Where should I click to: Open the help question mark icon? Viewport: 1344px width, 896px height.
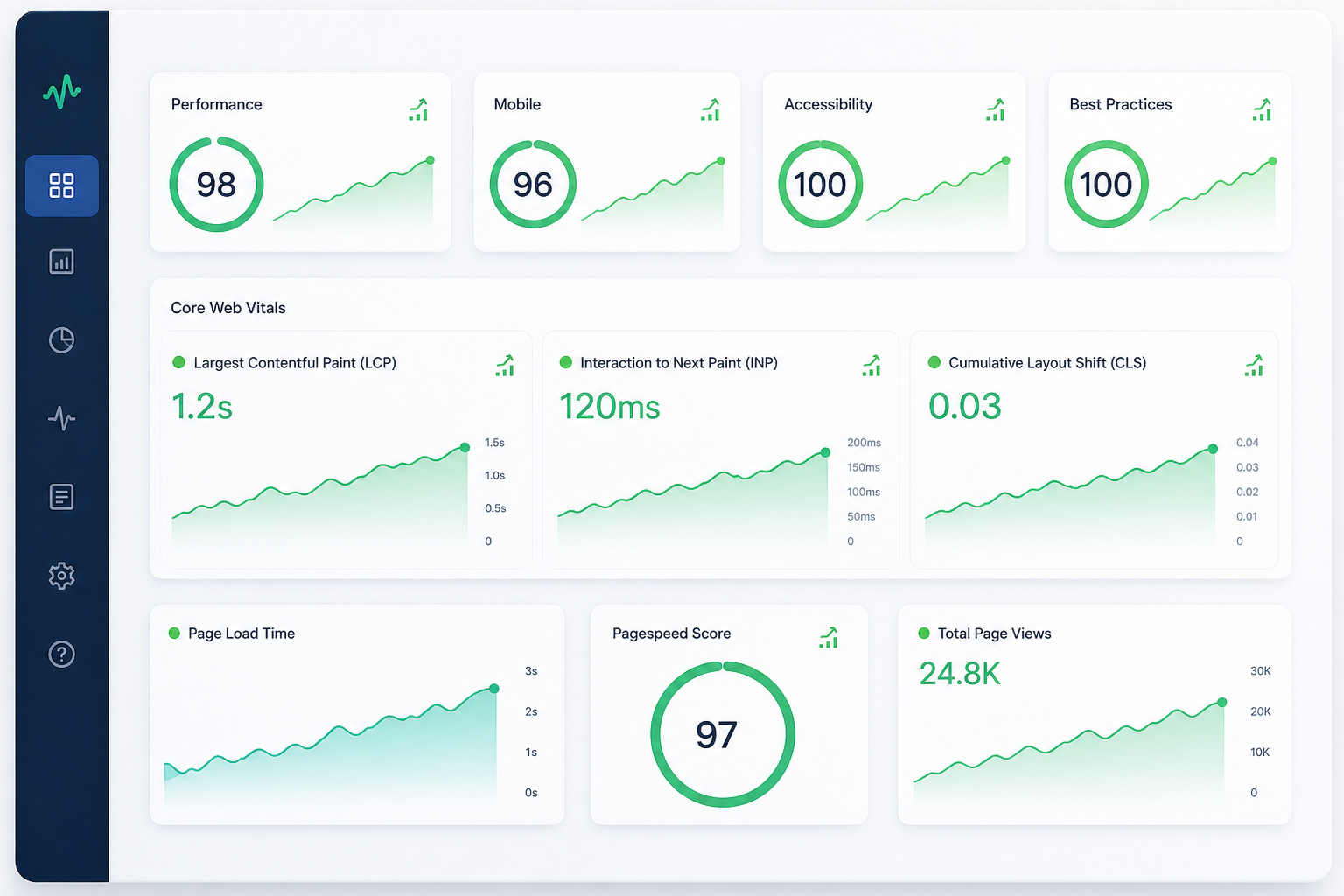point(61,654)
